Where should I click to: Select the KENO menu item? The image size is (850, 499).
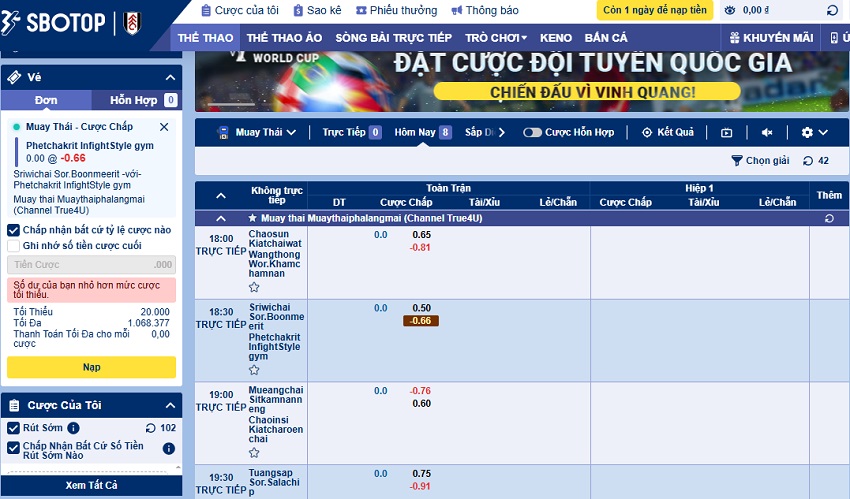(x=556, y=38)
